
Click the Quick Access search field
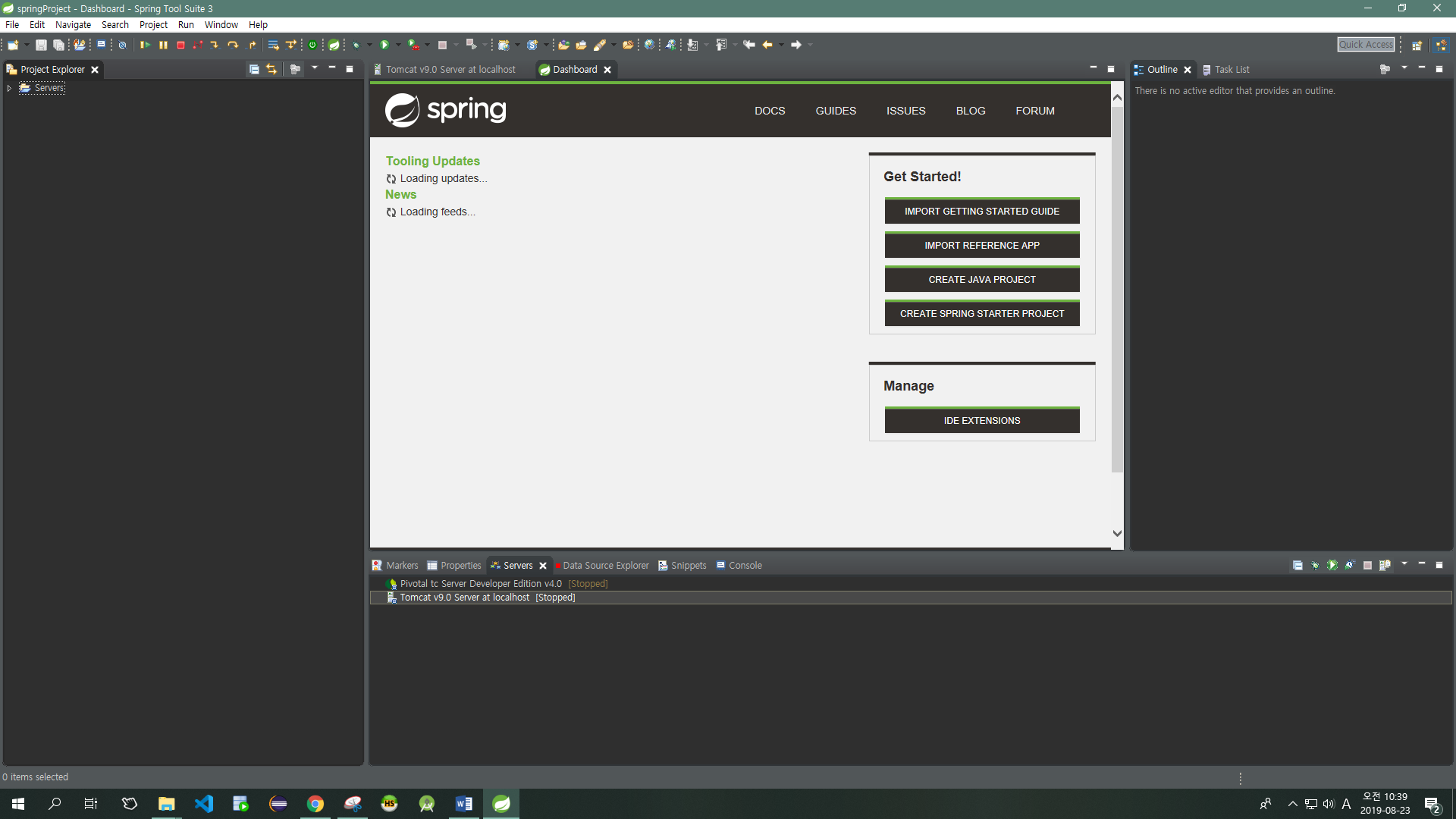1365,45
